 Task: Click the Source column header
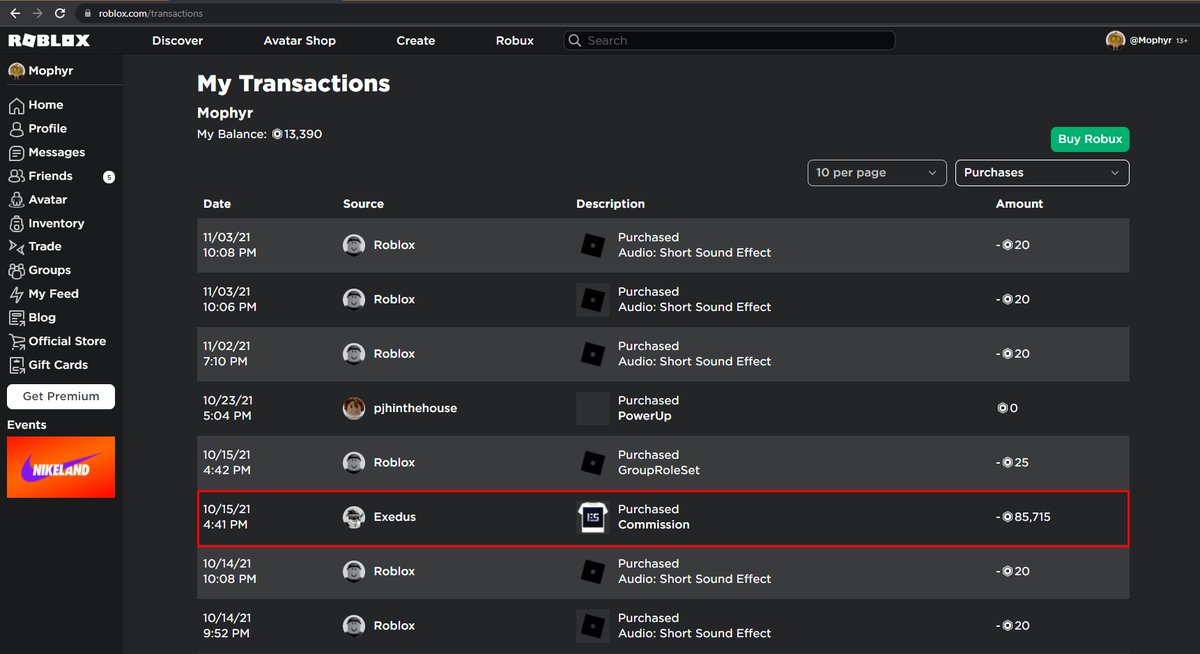363,204
